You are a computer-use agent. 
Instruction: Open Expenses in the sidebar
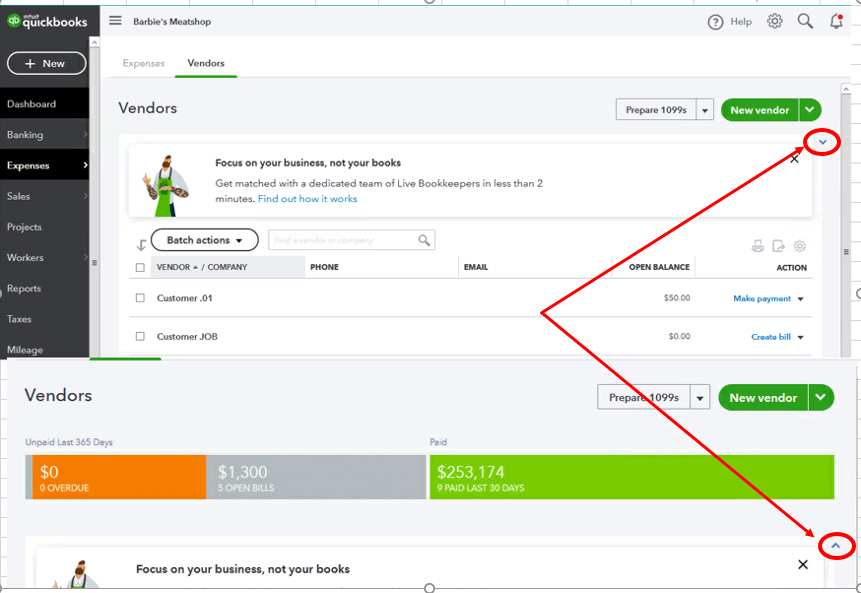pyautogui.click(x=44, y=165)
